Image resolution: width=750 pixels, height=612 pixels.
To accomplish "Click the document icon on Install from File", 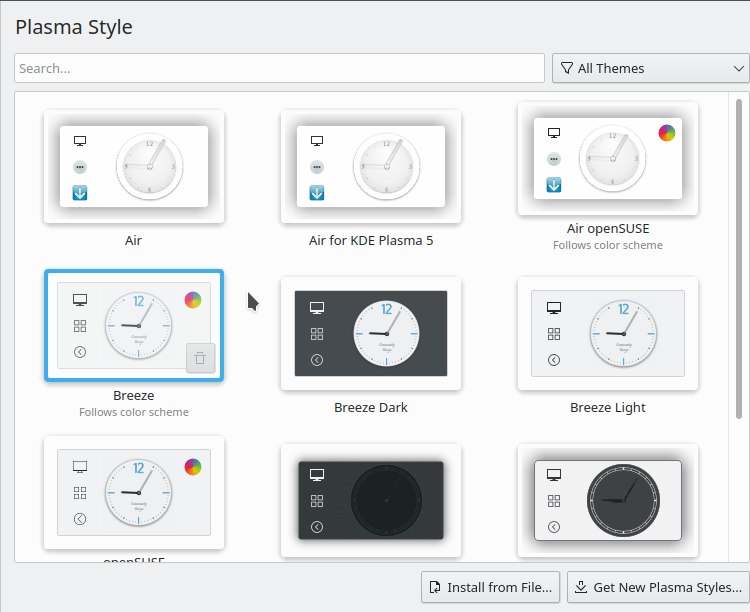I will click(435, 587).
